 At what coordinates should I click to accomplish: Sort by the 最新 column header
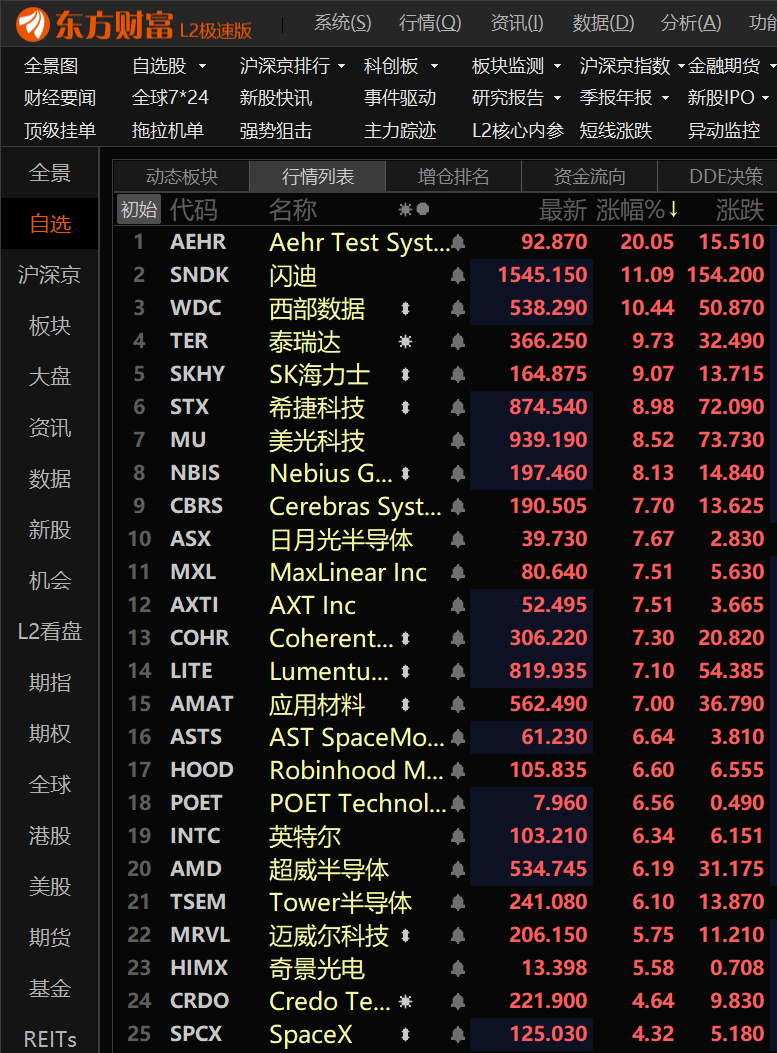[563, 210]
